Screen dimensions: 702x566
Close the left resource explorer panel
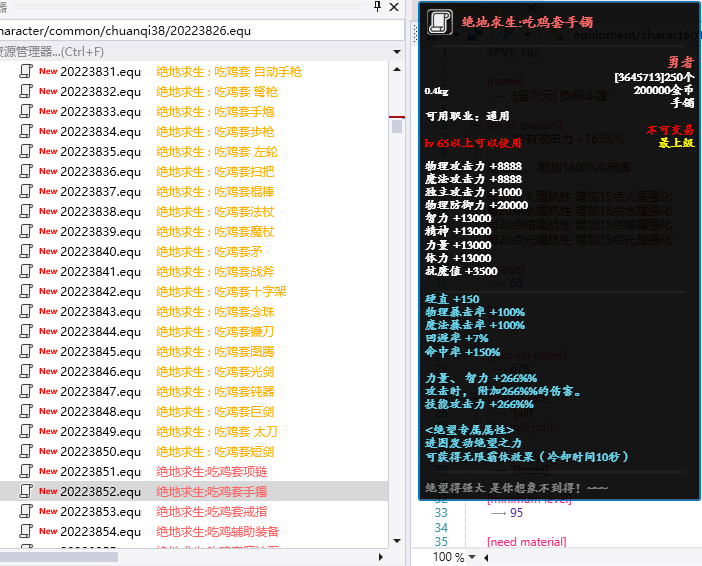point(395,7)
